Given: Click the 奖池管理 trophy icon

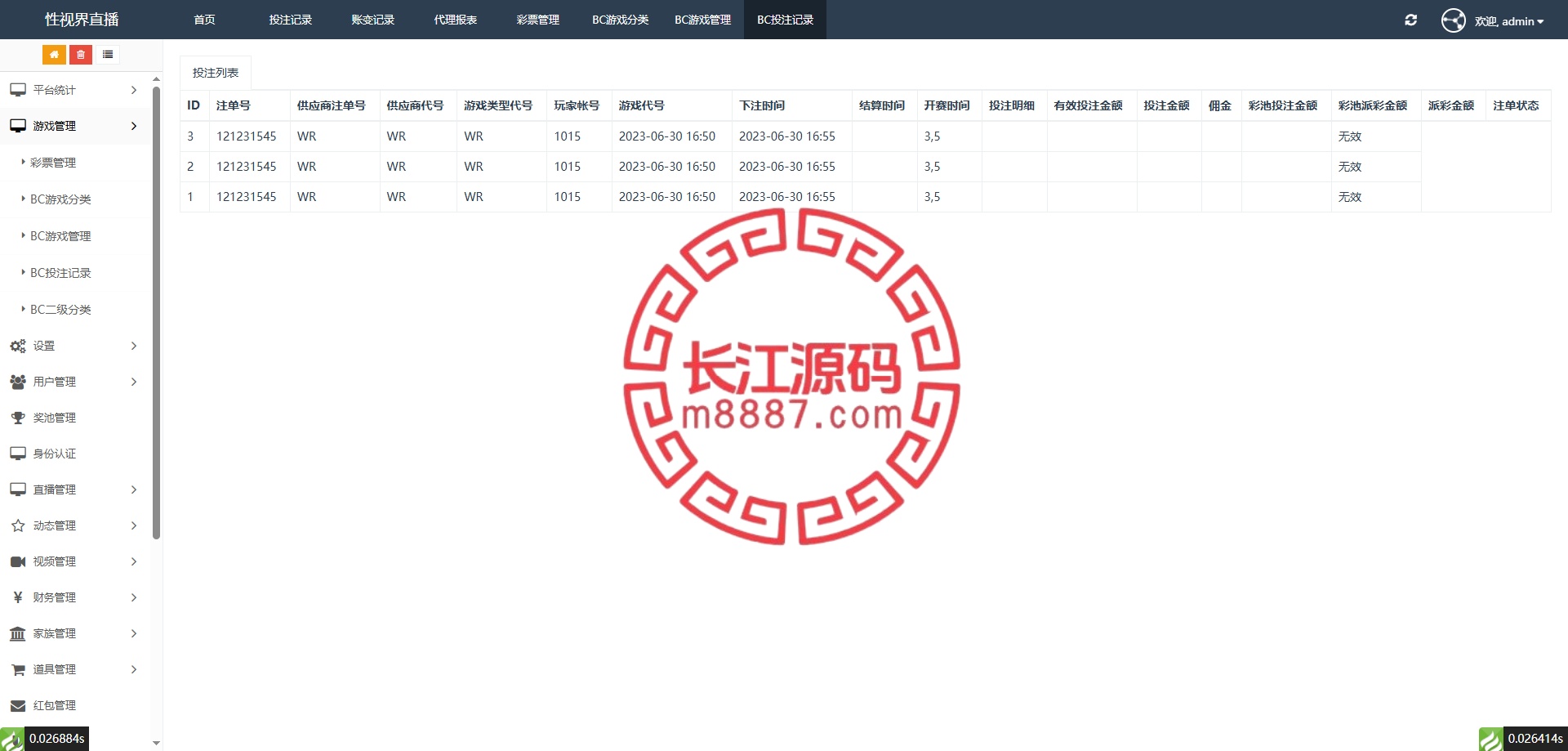Looking at the screenshot, I should pyautogui.click(x=18, y=418).
